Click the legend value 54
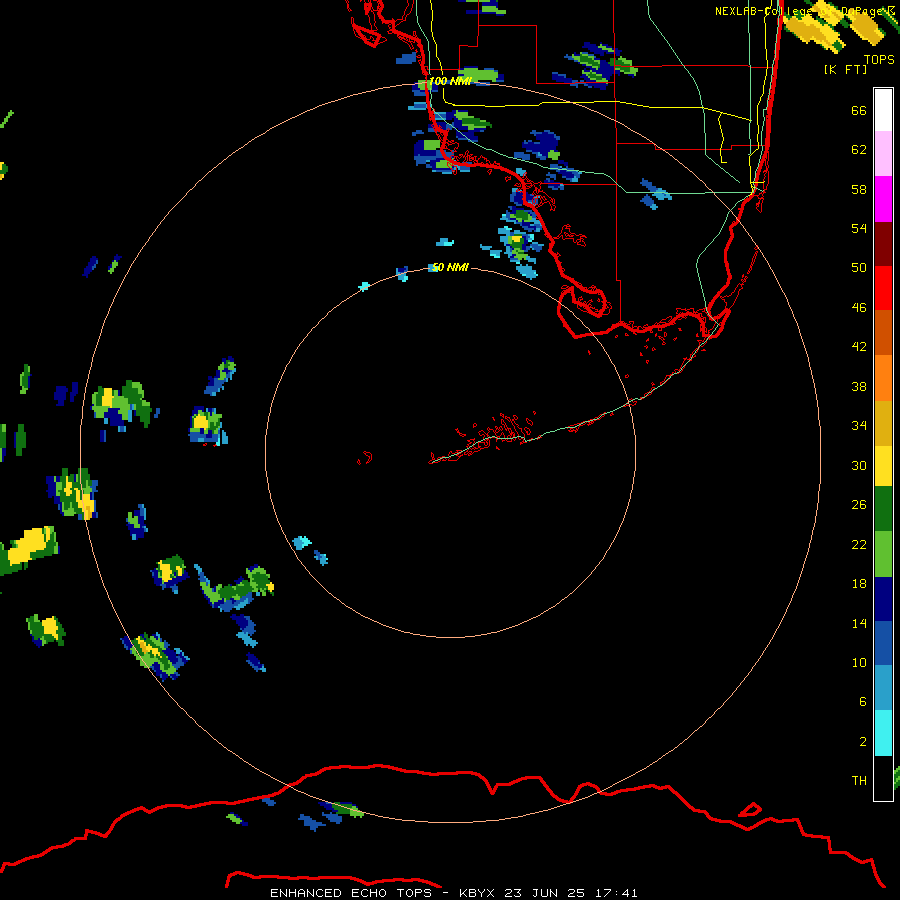The image size is (900, 900). (x=859, y=228)
